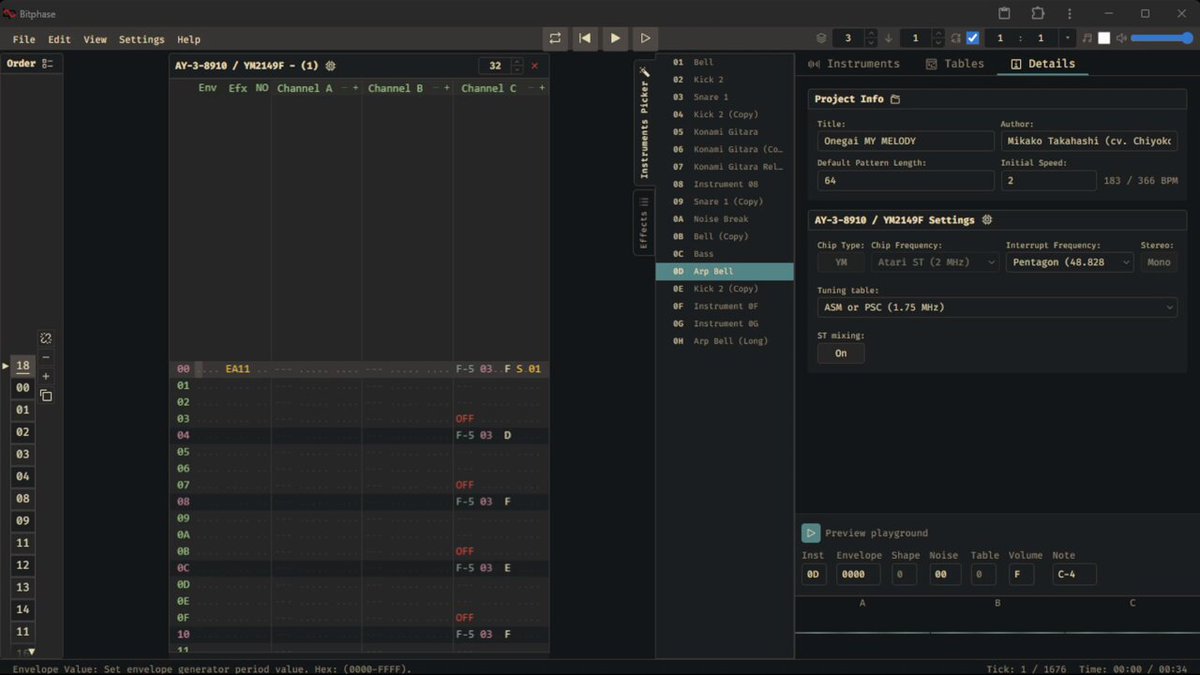Open envelope ratio dropdown arrow

pos(1067,38)
